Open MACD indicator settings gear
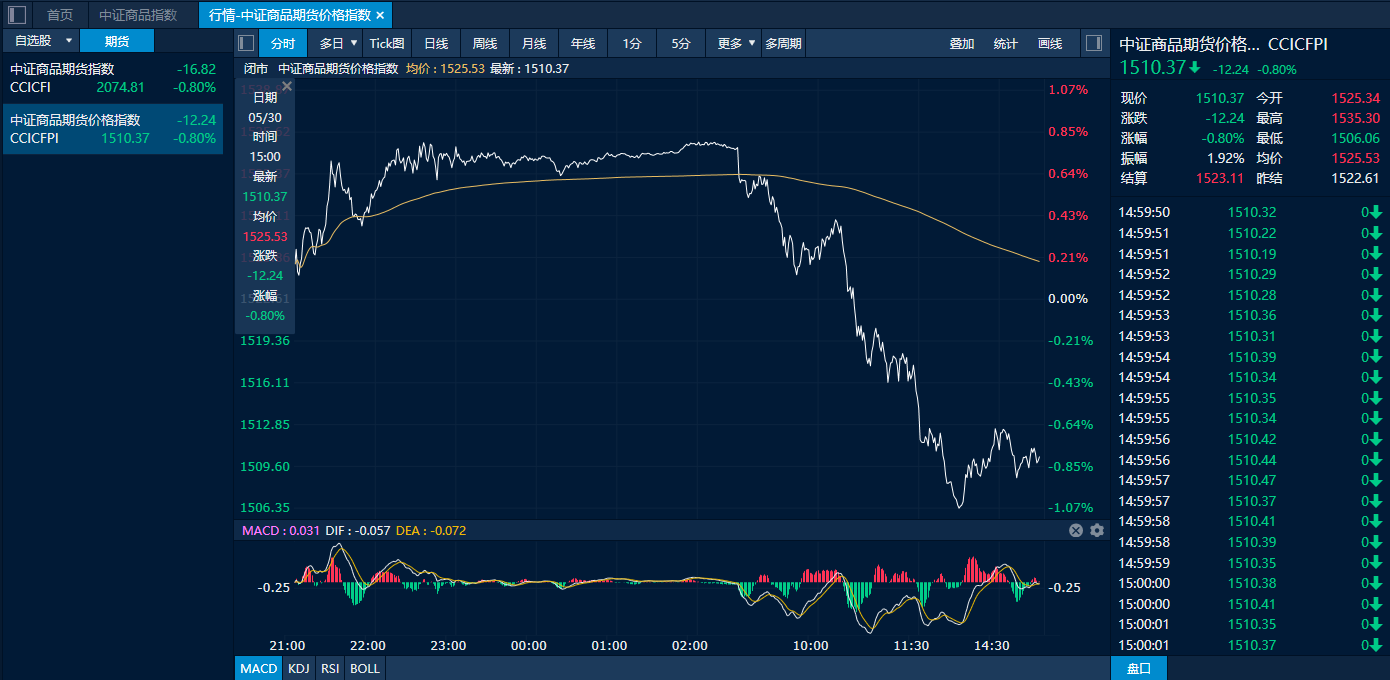The image size is (1390, 680). [1097, 531]
